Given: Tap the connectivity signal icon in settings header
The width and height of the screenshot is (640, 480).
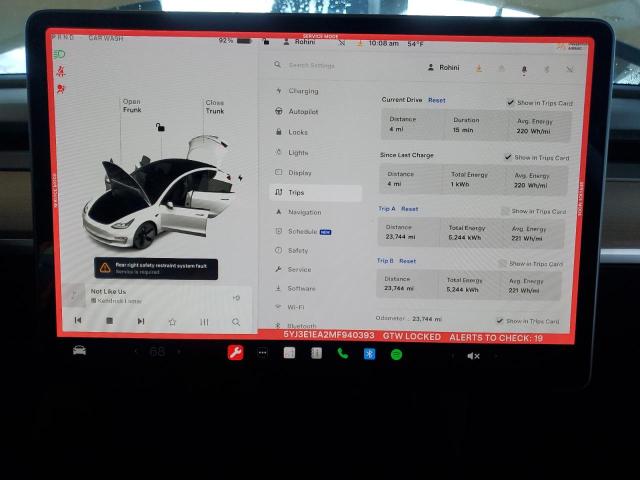Looking at the screenshot, I should tap(569, 69).
